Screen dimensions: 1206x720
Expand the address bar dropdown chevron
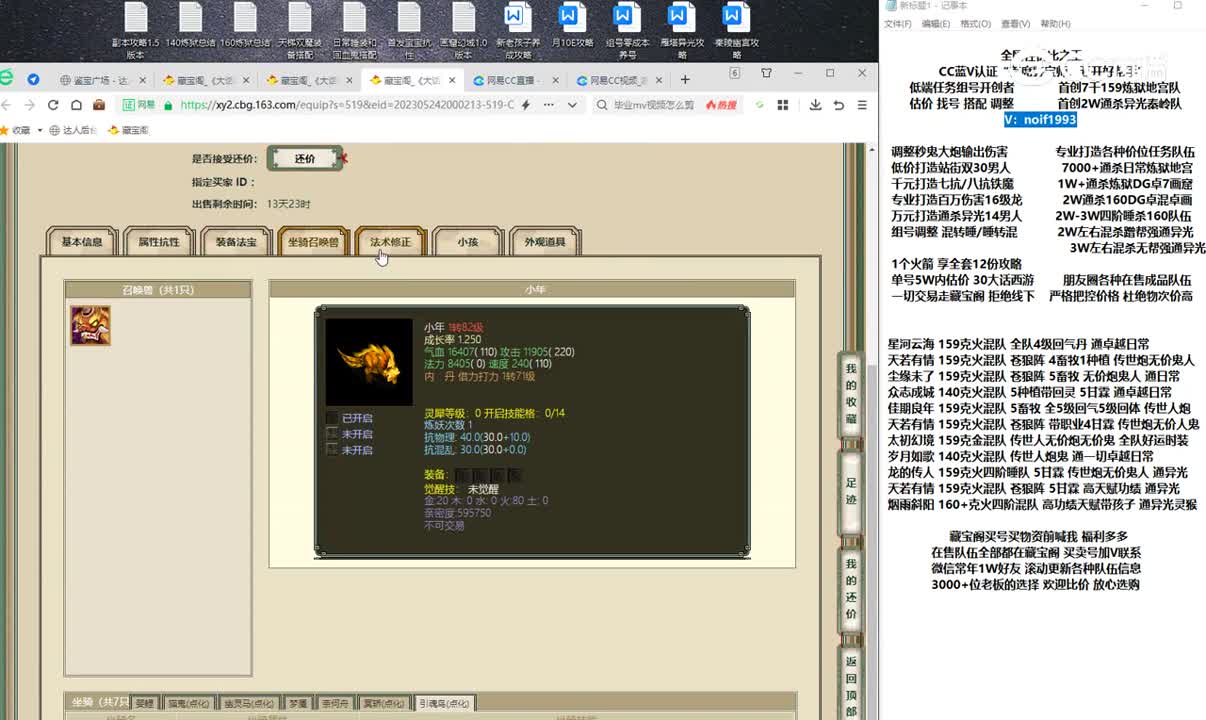point(571,105)
